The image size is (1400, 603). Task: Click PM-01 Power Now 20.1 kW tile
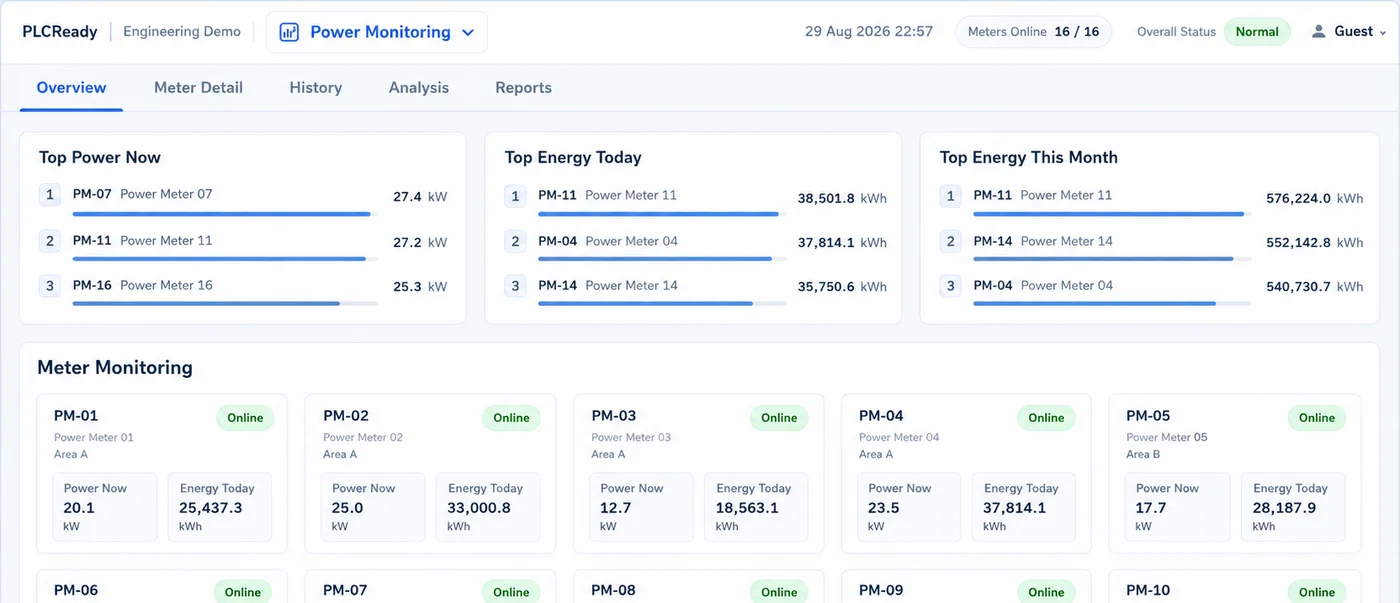pyautogui.click(x=105, y=507)
